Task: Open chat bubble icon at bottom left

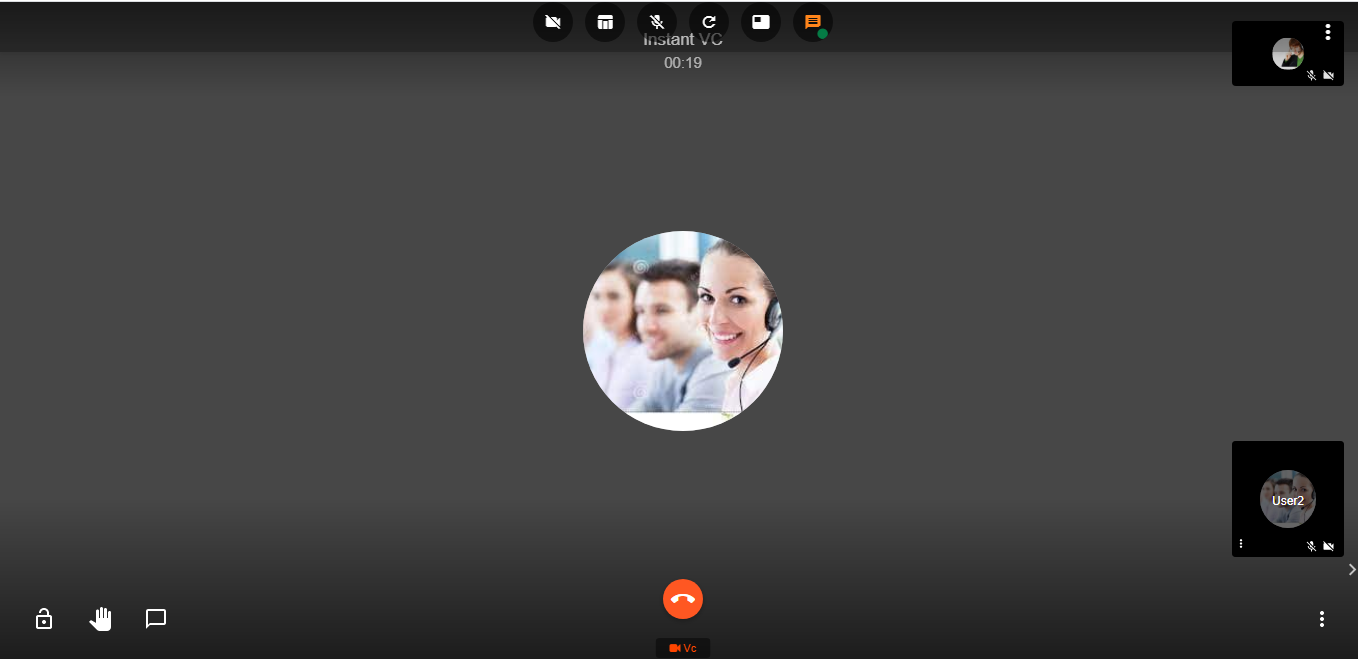Action: click(156, 619)
